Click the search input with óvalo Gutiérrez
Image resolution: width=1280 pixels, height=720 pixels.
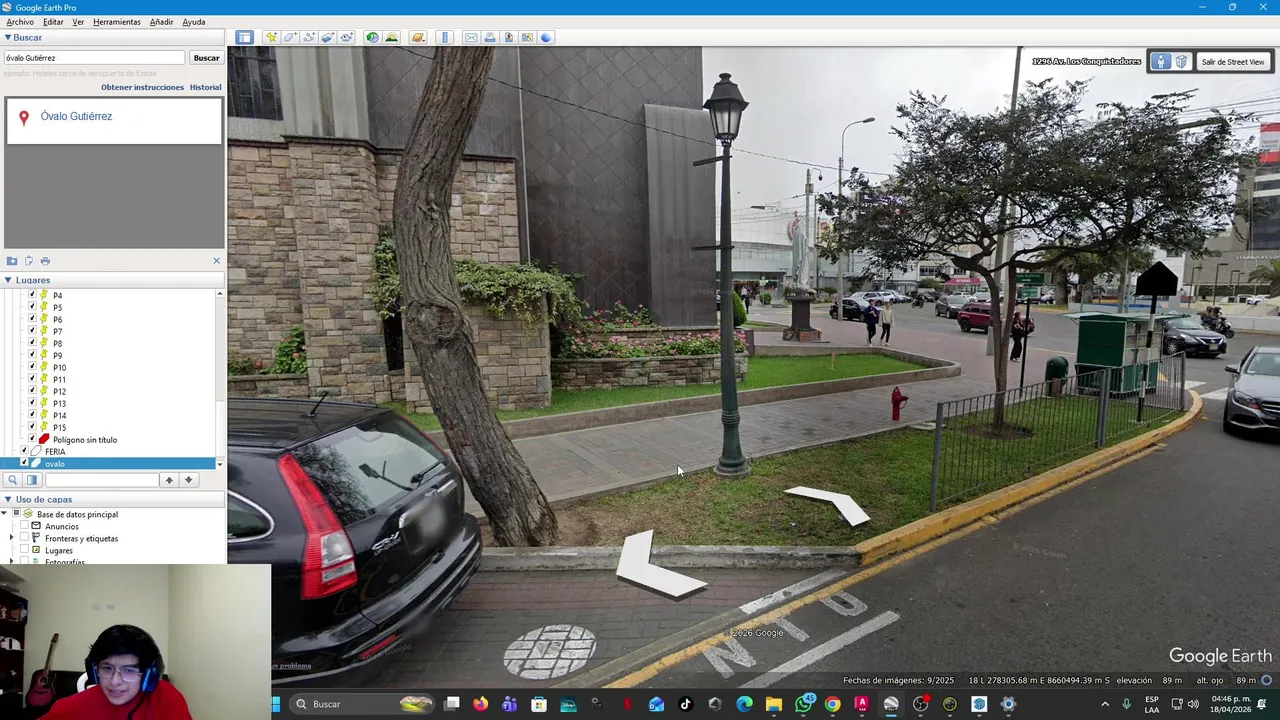[x=94, y=58]
